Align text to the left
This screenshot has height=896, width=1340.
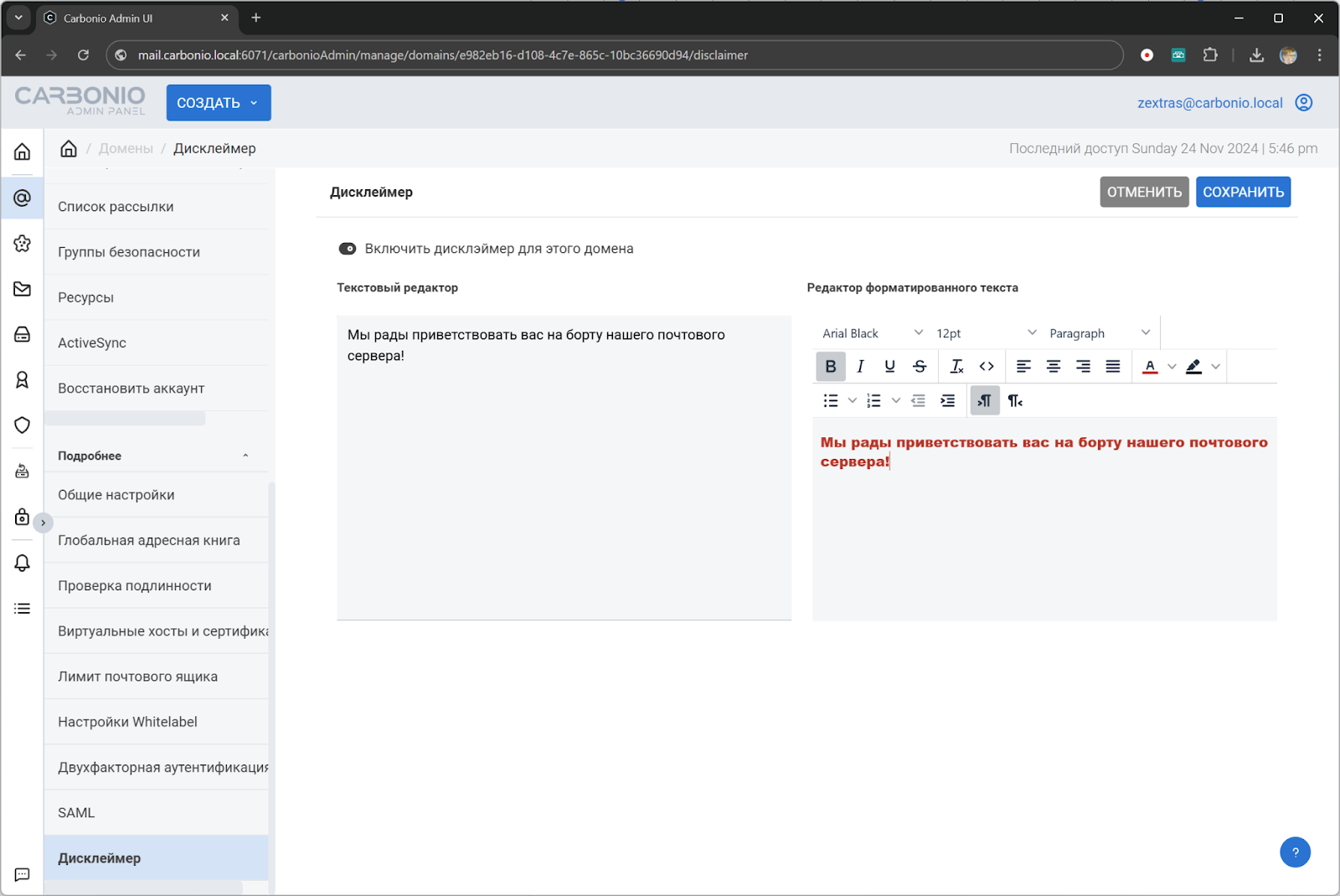tap(1023, 366)
